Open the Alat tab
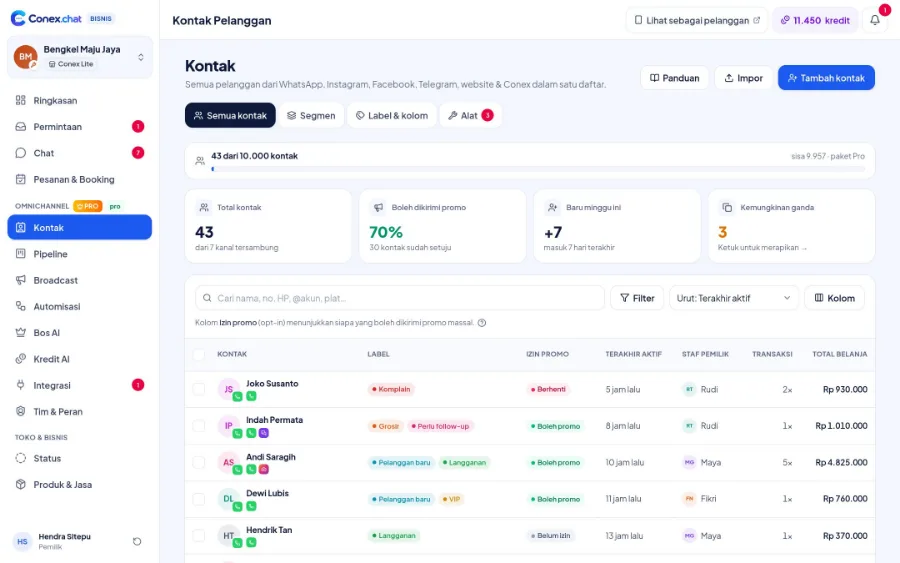The image size is (900, 563). click(x=471, y=115)
